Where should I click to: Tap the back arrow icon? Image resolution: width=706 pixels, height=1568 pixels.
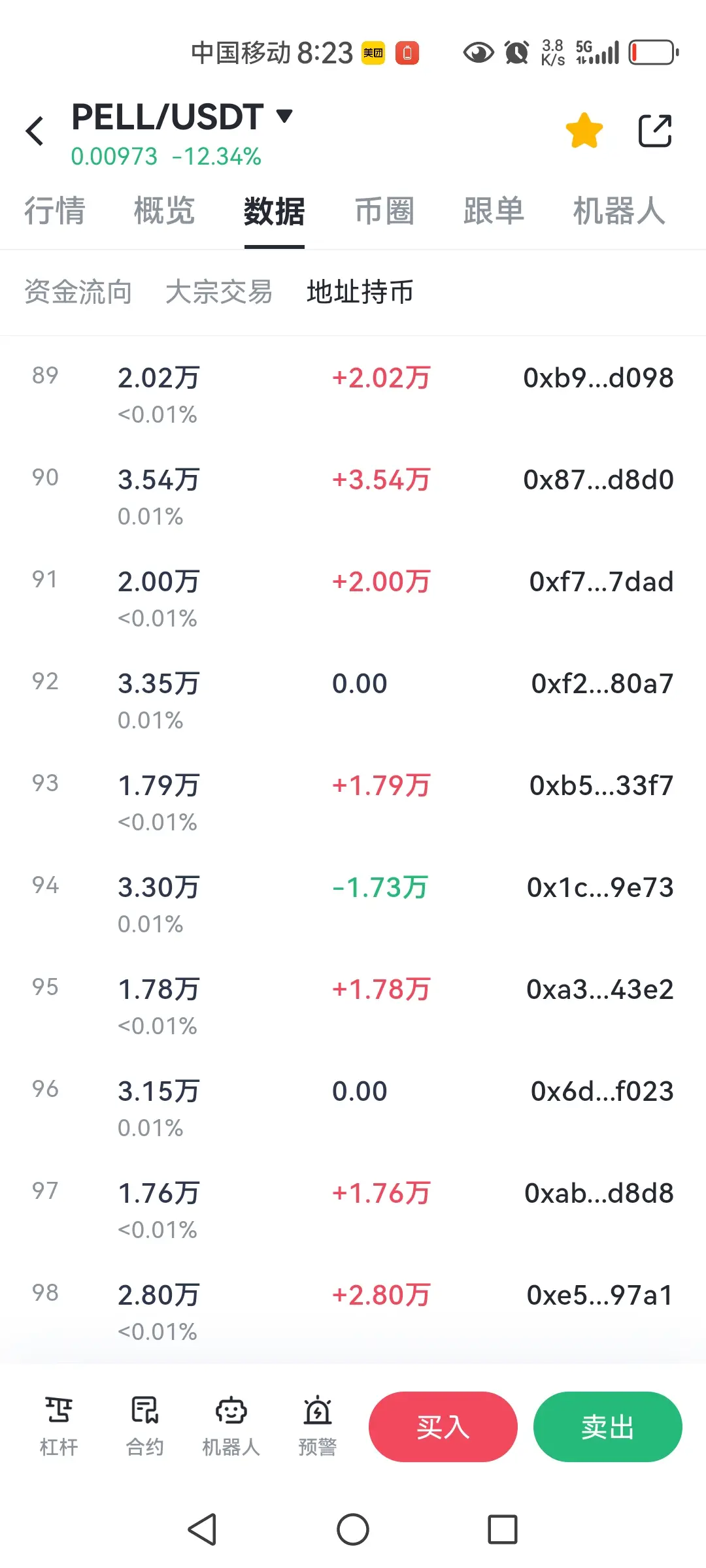(35, 131)
